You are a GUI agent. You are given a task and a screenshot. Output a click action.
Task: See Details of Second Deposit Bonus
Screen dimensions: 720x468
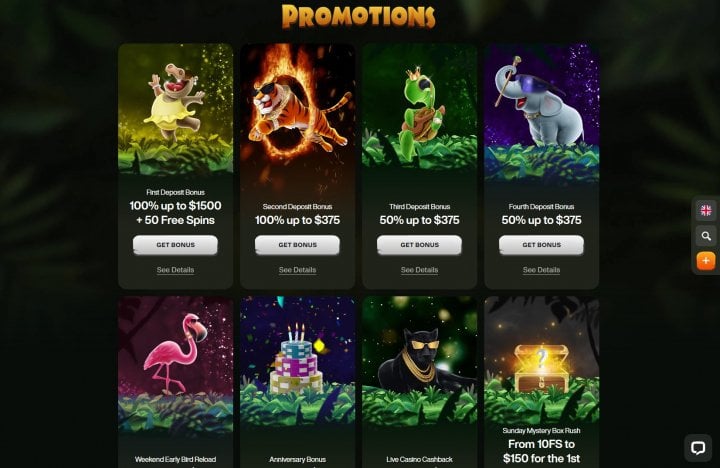pos(298,270)
